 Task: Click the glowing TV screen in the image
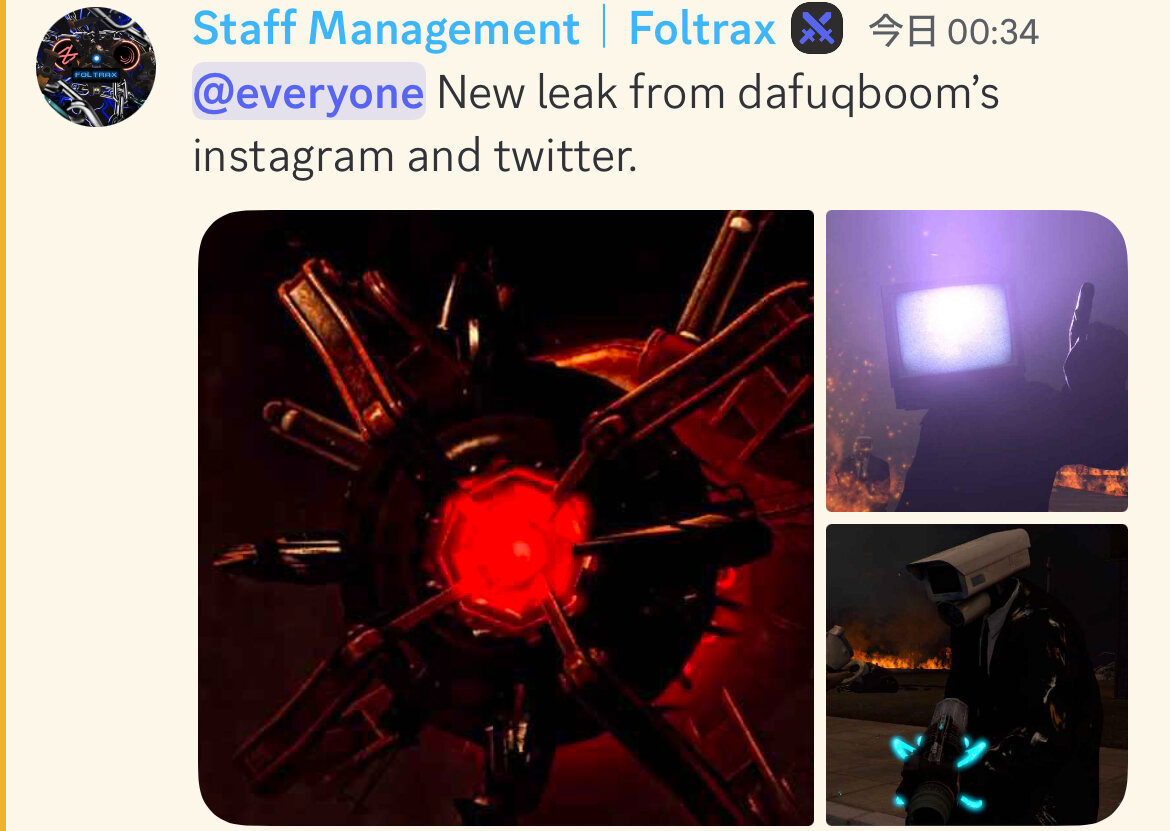(953, 328)
